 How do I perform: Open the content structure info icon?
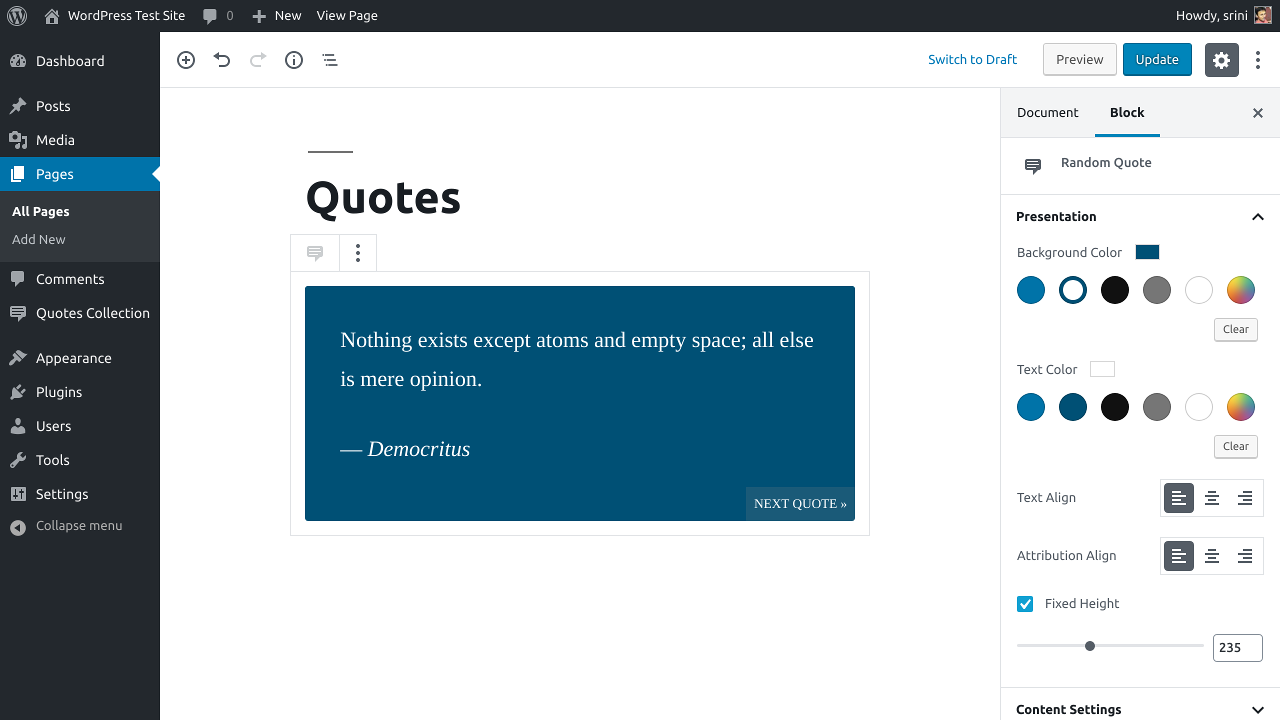(x=294, y=60)
